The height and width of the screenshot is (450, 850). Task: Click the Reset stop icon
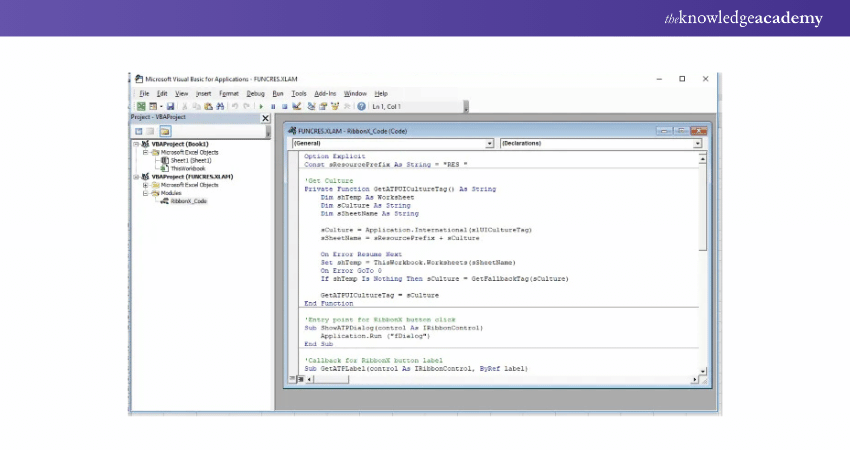click(285, 106)
